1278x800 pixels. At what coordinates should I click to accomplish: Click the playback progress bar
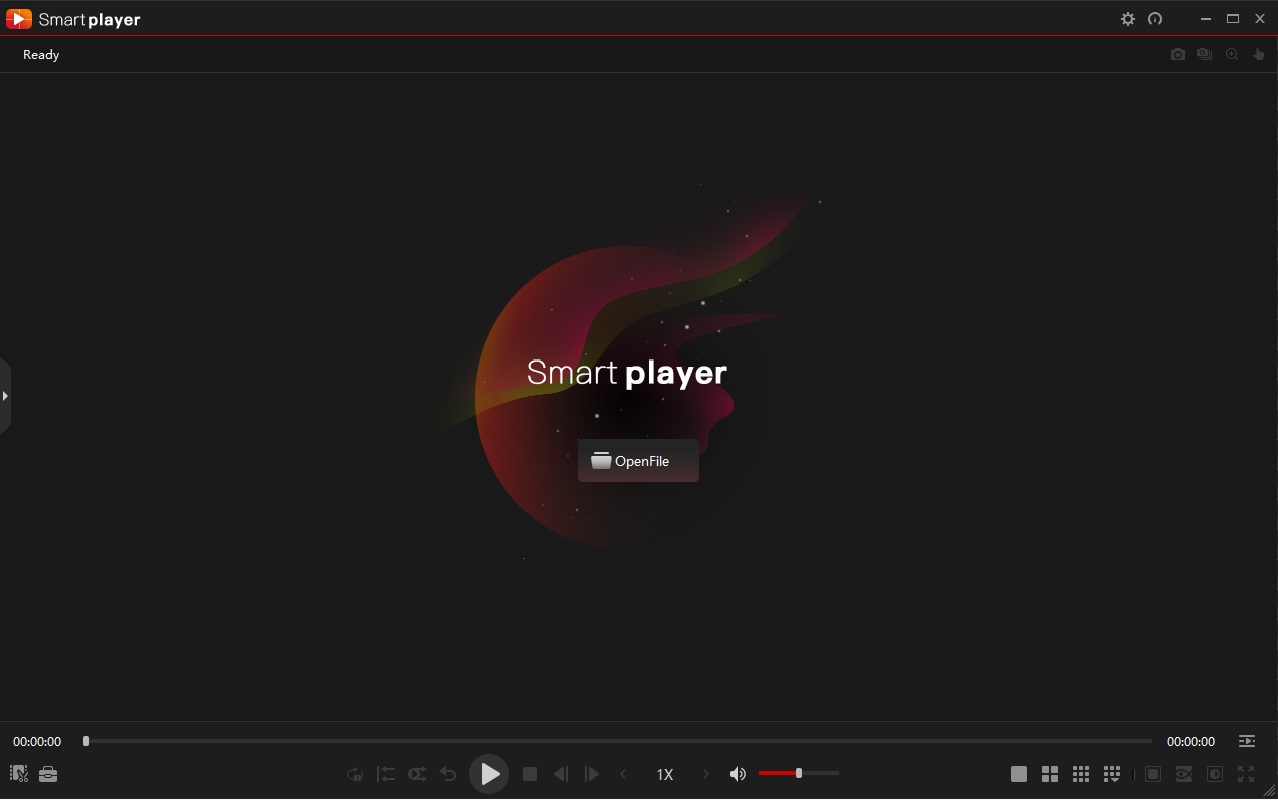(x=618, y=741)
